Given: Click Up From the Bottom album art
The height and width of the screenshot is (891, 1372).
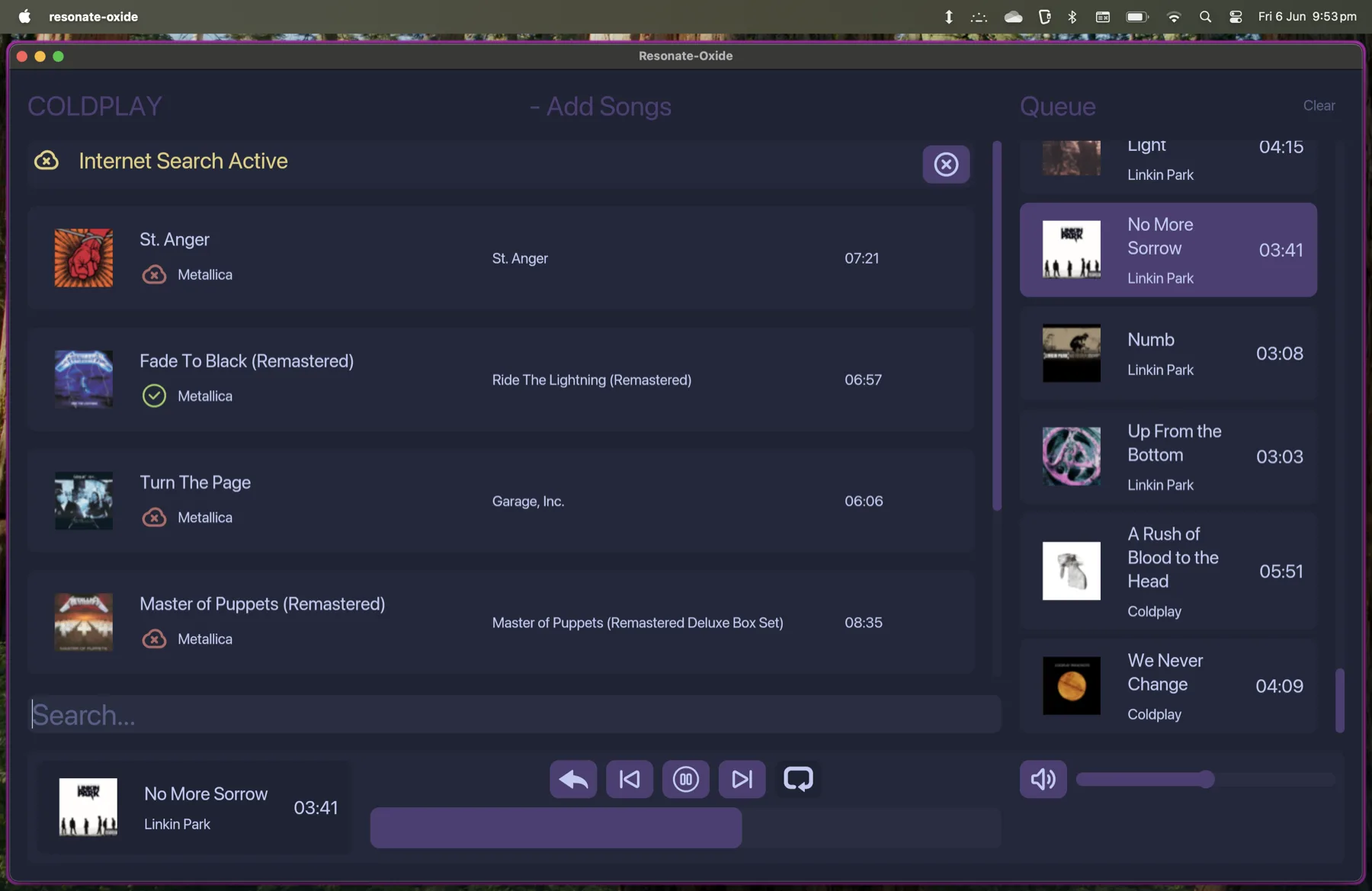Looking at the screenshot, I should (x=1072, y=457).
